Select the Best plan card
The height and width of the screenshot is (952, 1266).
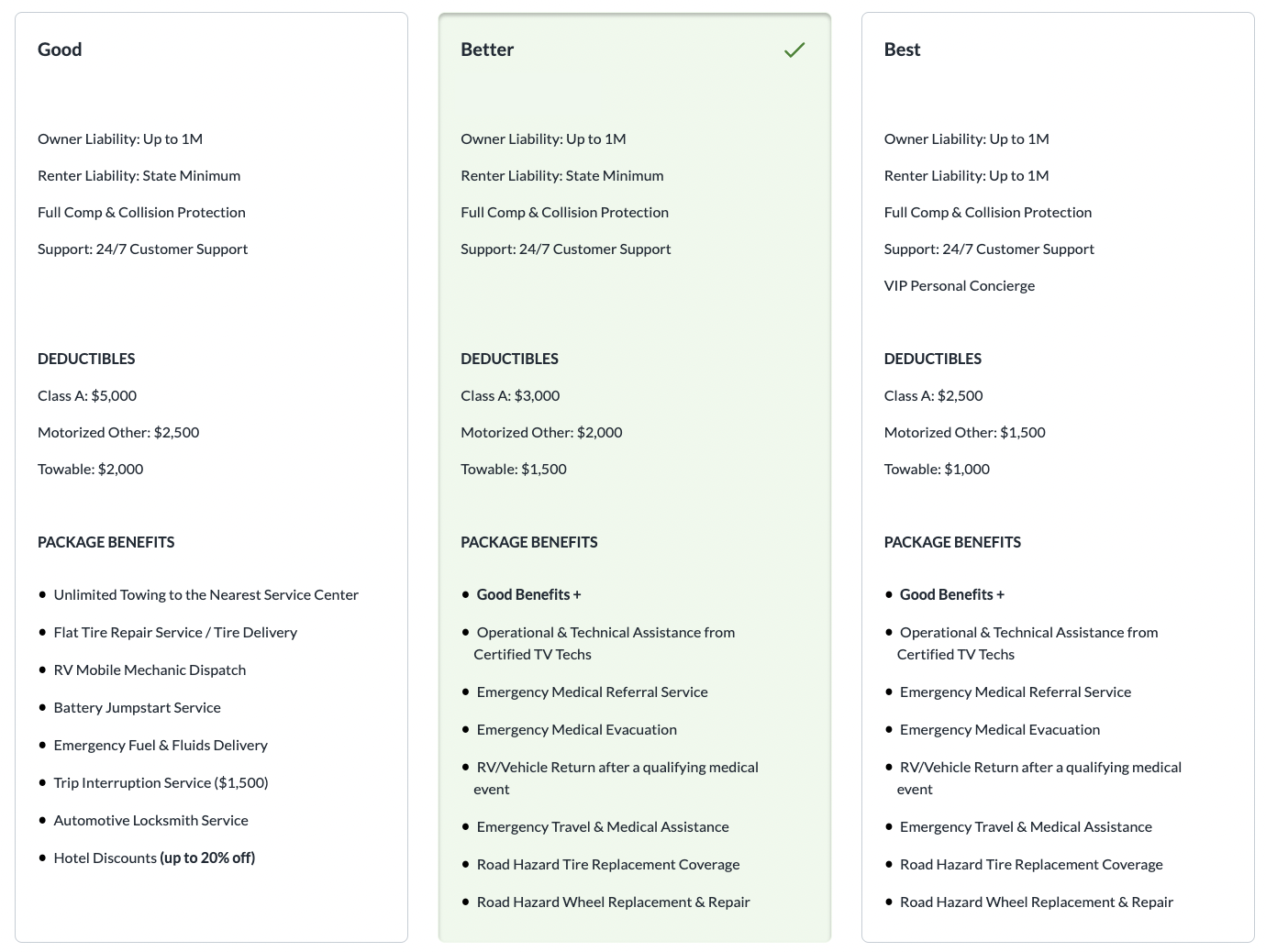click(x=1058, y=477)
